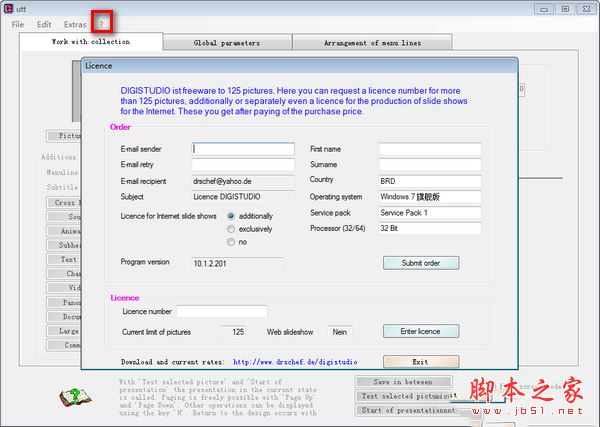Viewport: 600px width, 427px height.
Task: Click the Save in between button
Action: coord(403,382)
